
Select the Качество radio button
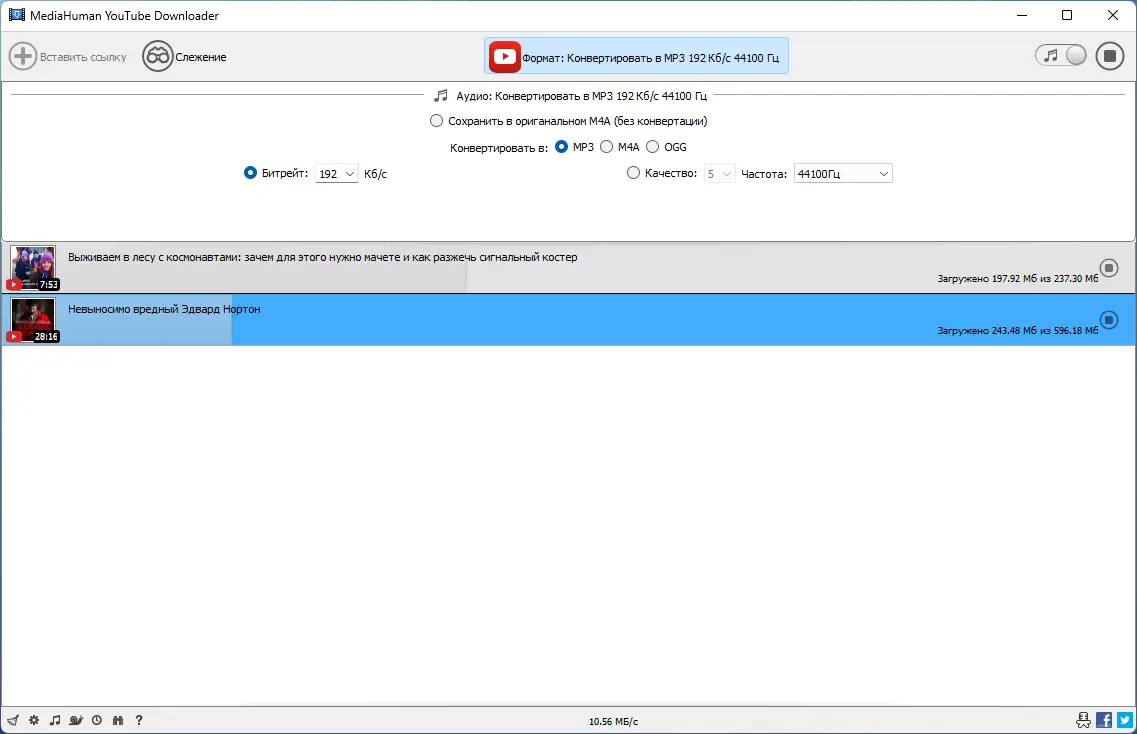[x=634, y=173]
